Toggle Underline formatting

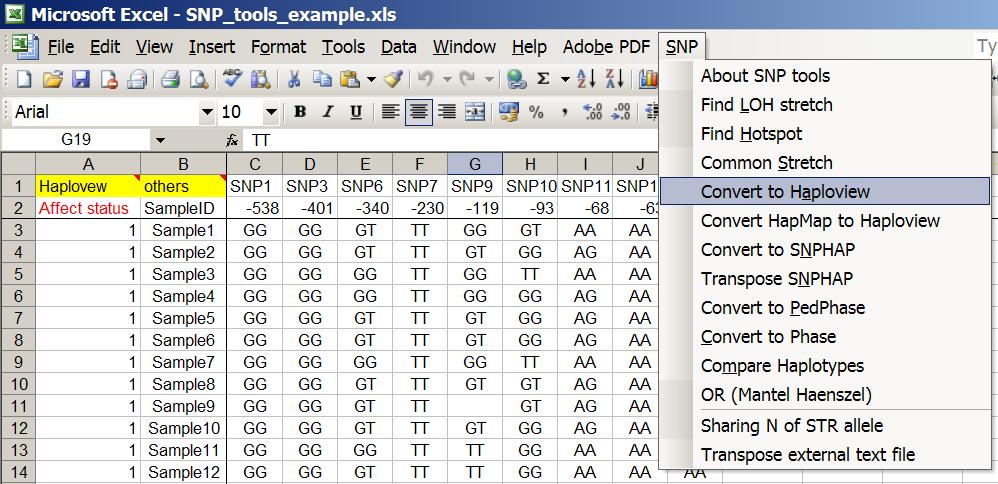pyautogui.click(x=356, y=113)
